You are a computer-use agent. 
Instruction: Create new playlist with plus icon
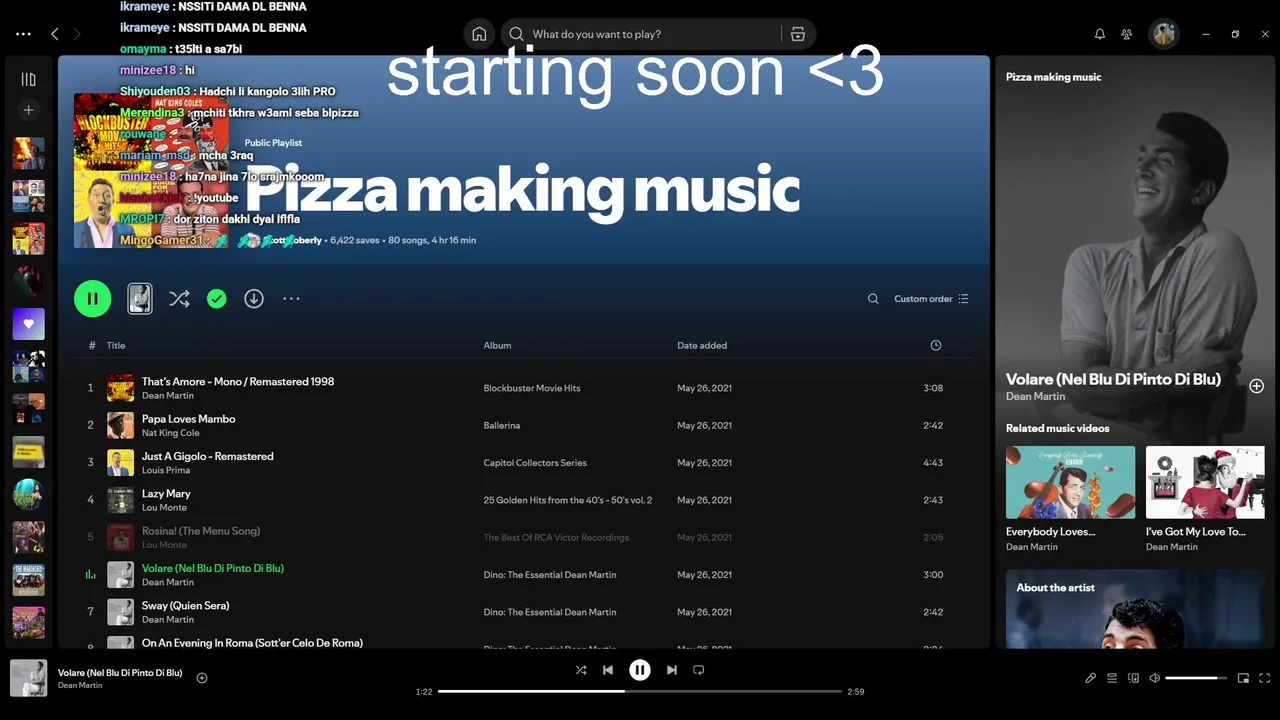[28, 110]
